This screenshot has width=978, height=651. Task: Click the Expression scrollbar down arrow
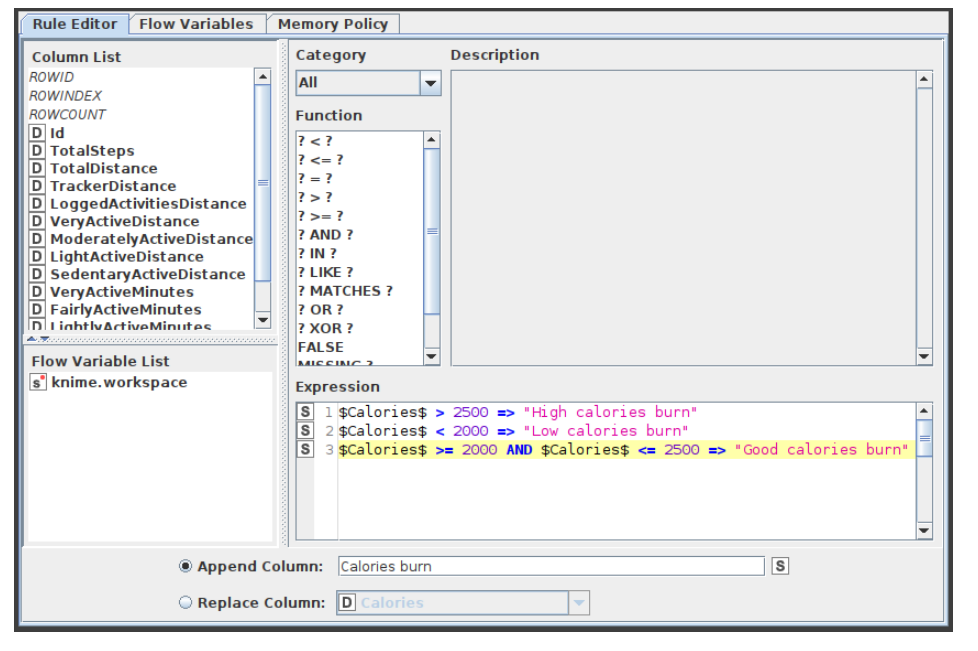pos(924,531)
